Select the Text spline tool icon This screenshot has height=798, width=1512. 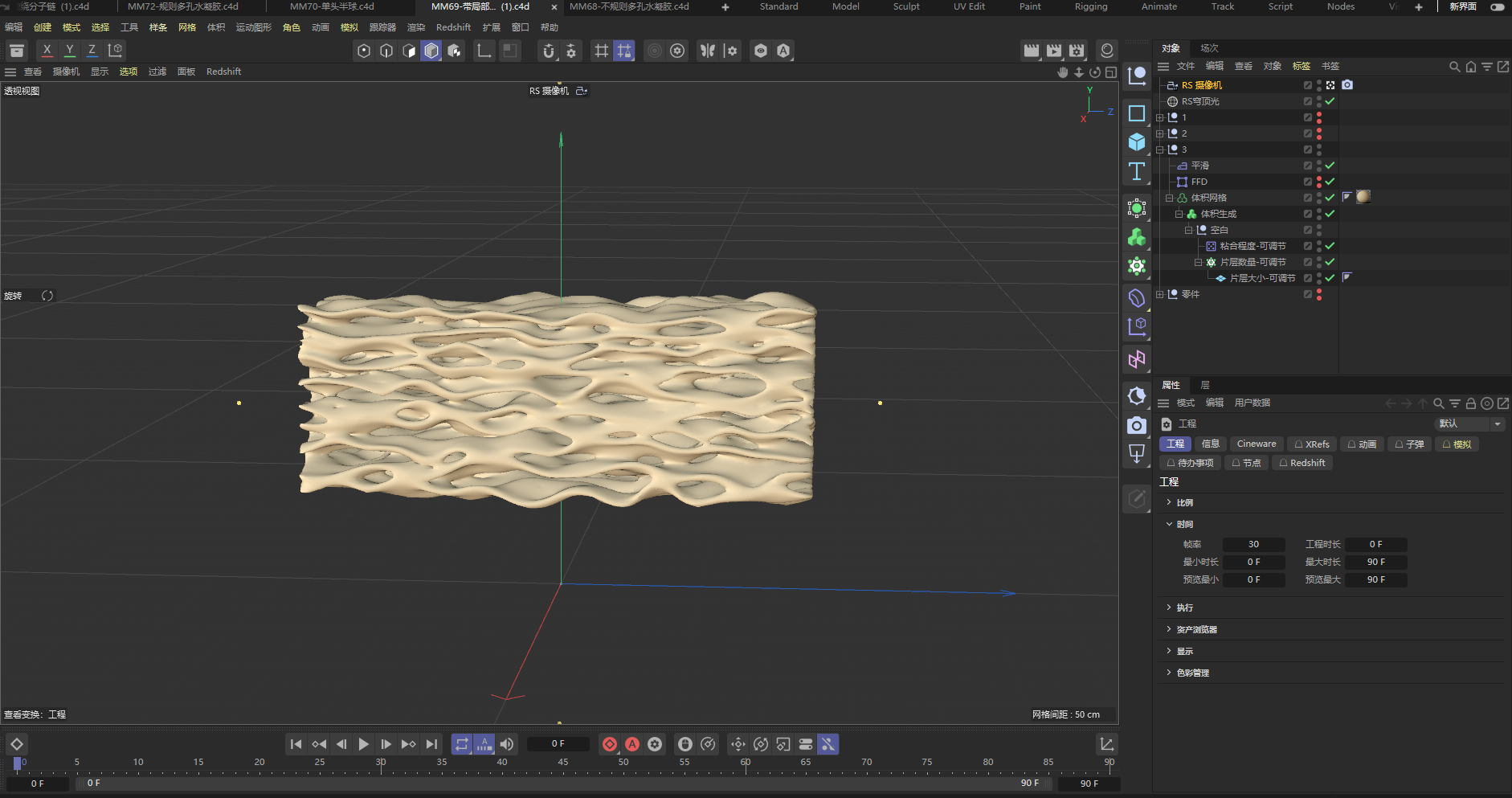click(x=1137, y=171)
